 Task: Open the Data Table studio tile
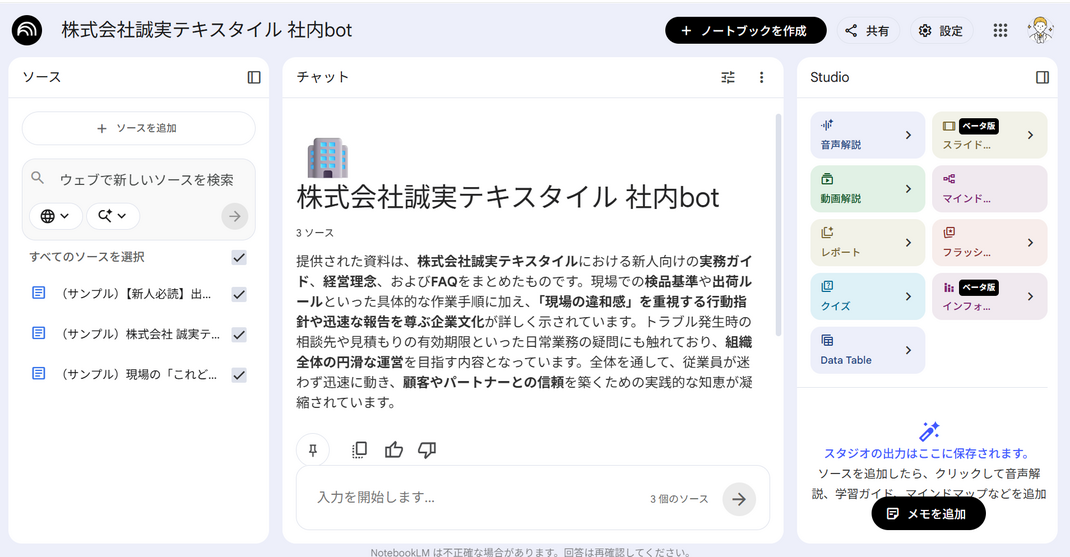tap(867, 350)
